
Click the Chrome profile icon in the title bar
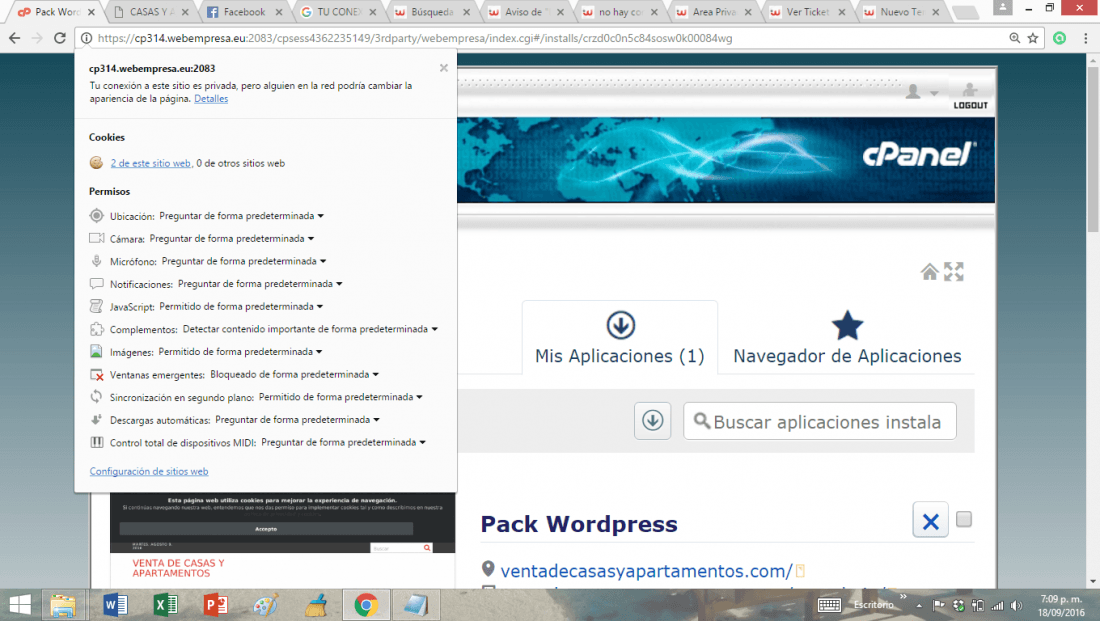click(1002, 8)
